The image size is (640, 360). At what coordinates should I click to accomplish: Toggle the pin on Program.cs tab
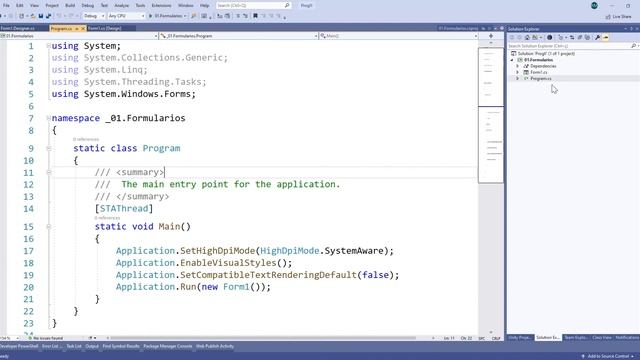(76, 29)
